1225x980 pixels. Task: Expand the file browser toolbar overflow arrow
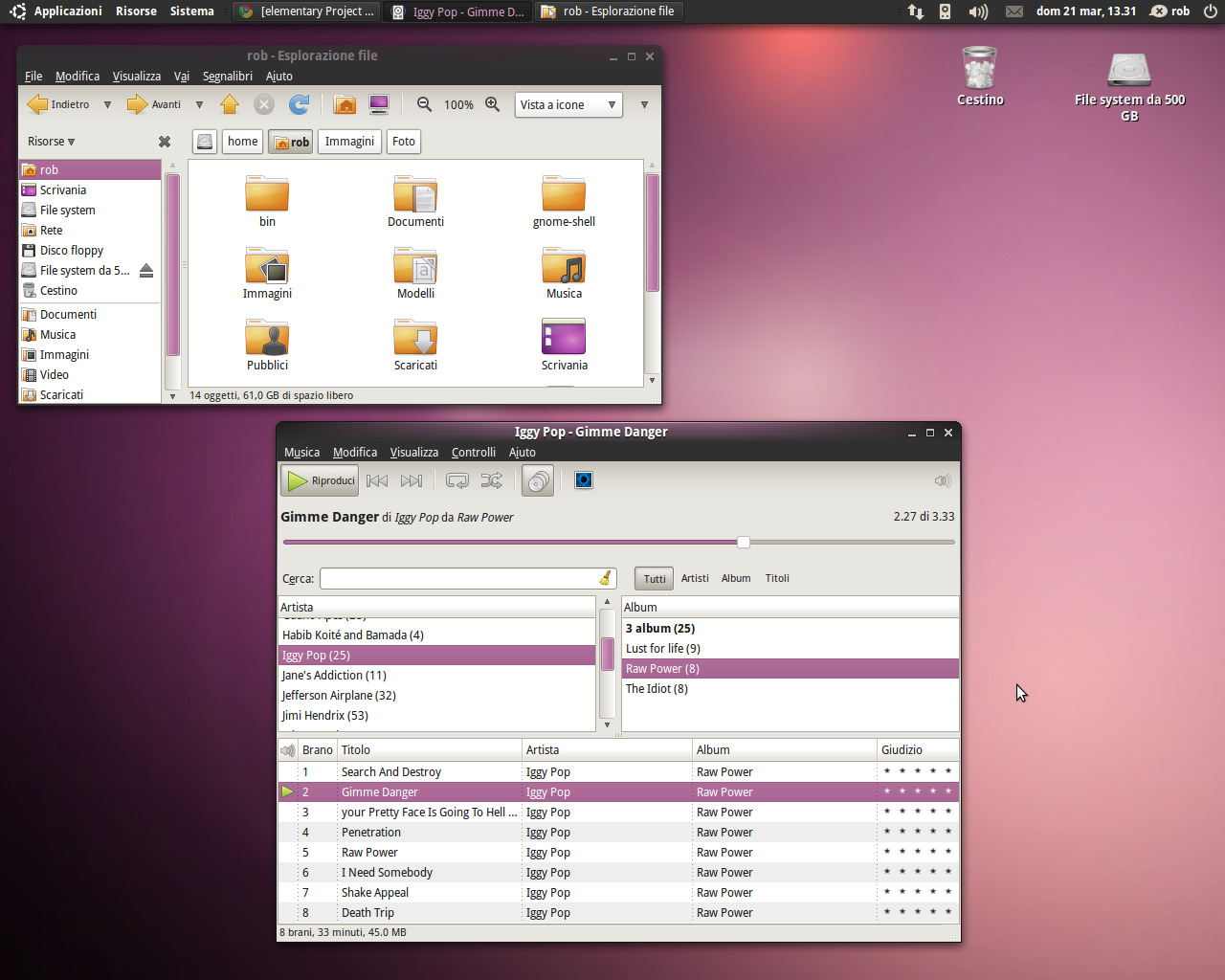coord(644,104)
